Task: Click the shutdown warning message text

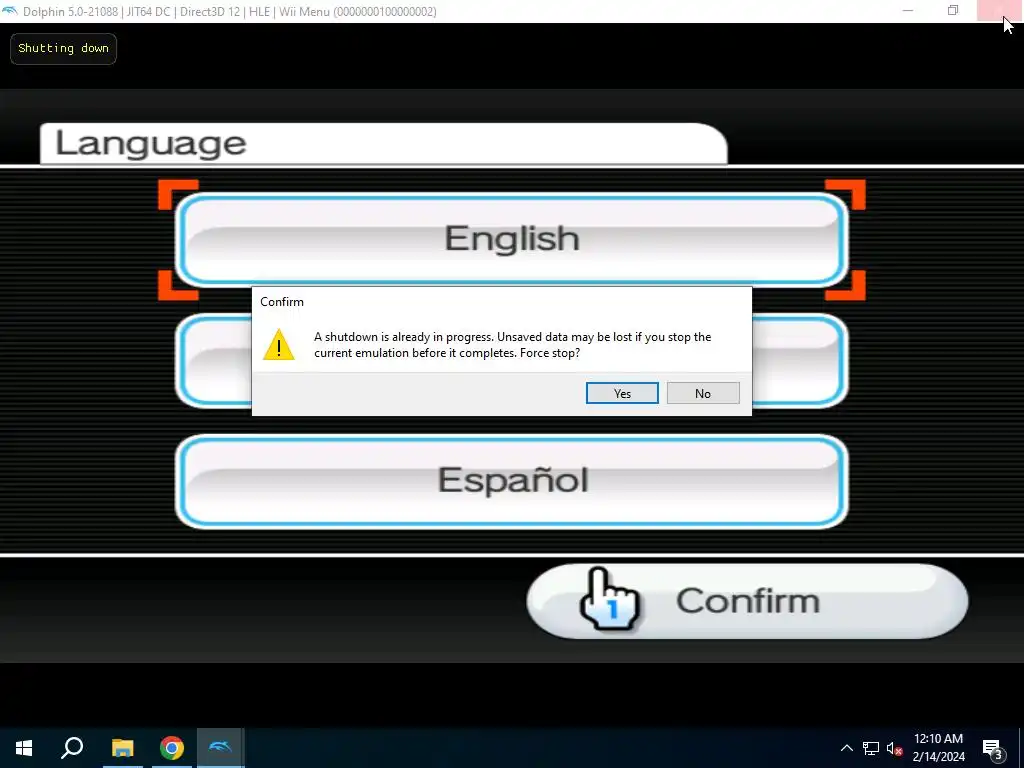Action: coord(513,345)
